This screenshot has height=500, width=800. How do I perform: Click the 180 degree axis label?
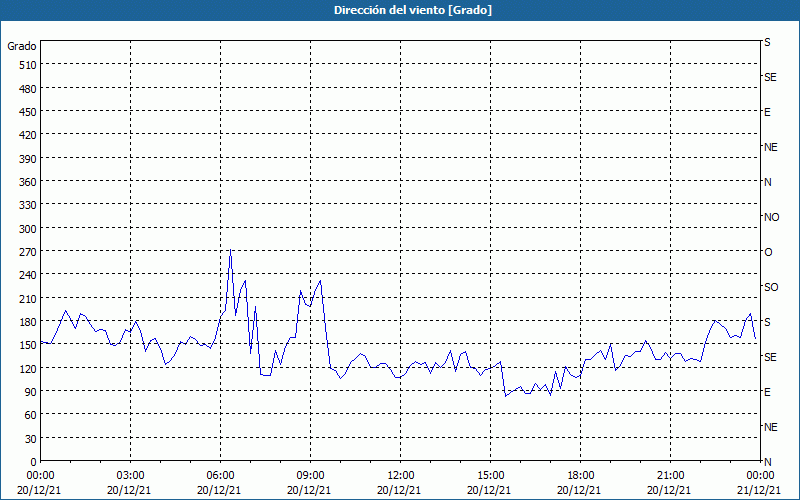[x=28, y=322]
